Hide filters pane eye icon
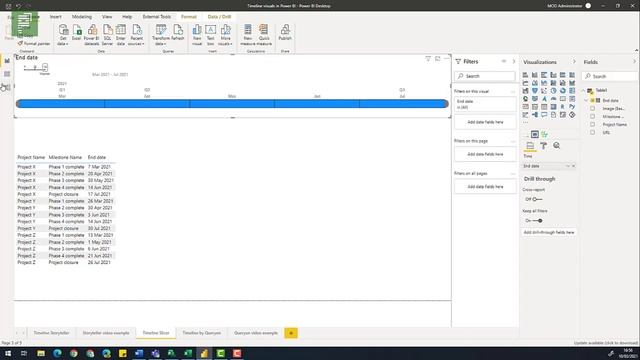This screenshot has width=640, height=360. coord(504,62)
